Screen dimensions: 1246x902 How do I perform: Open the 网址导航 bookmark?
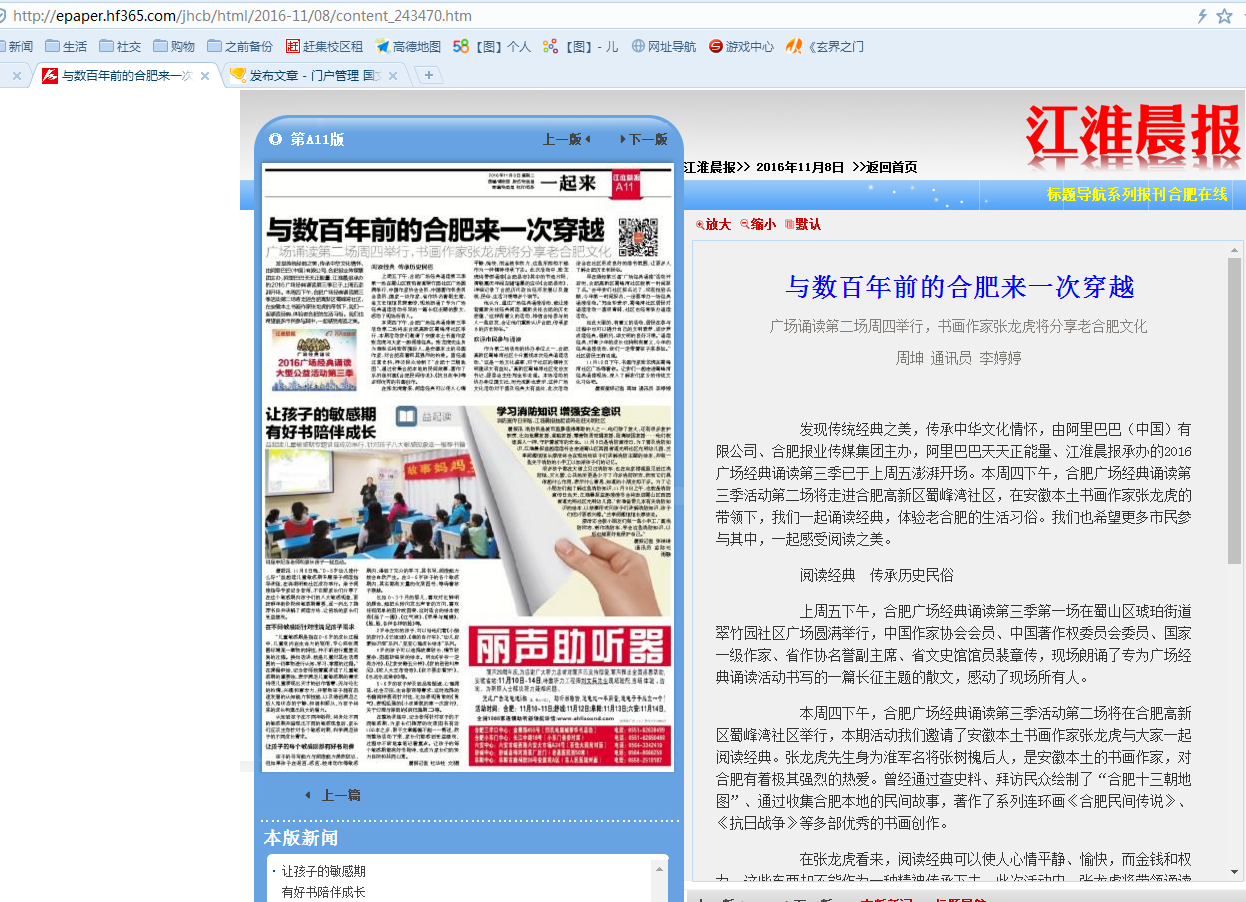(x=662, y=46)
